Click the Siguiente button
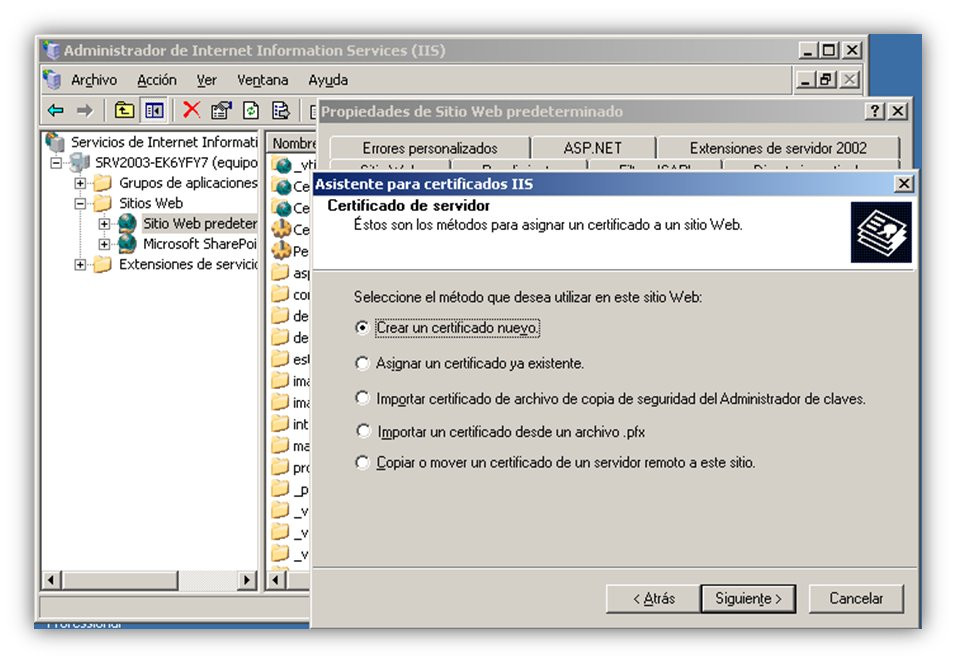 click(748, 598)
